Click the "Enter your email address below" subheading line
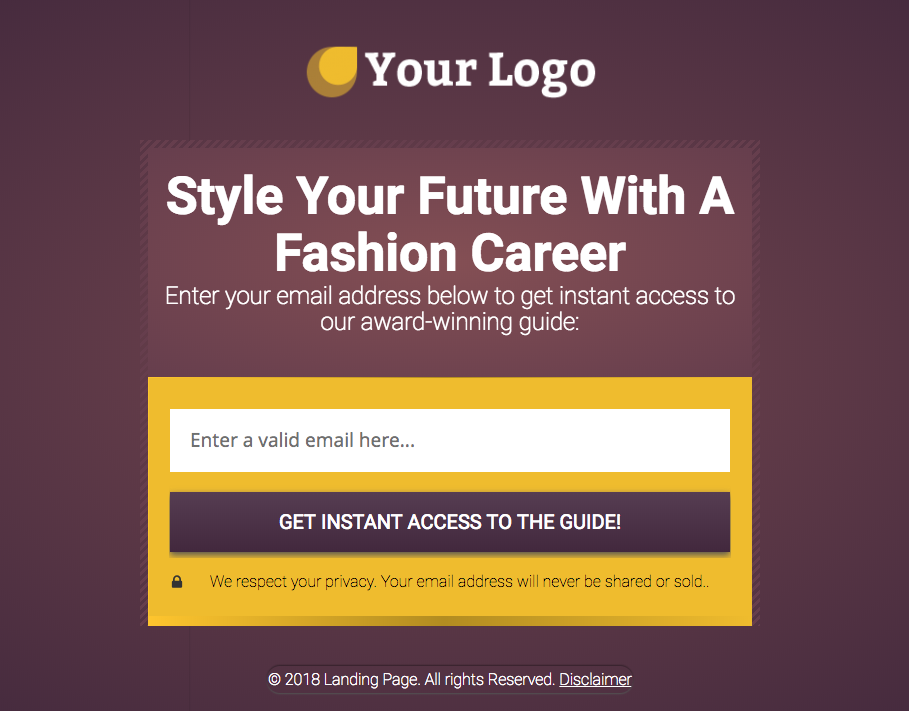This screenshot has width=909, height=711. (x=449, y=297)
